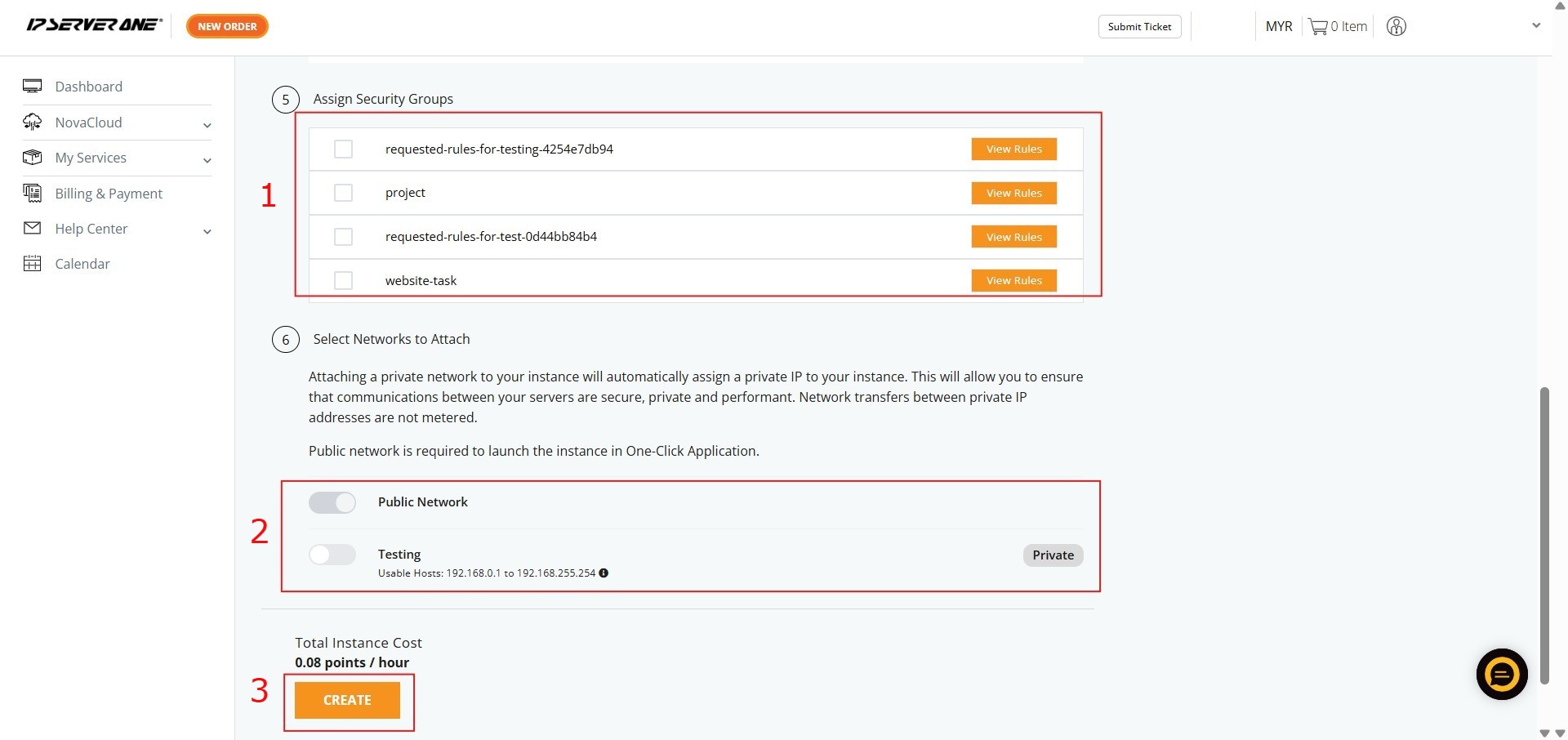This screenshot has width=1568, height=740.
Task: Click the Dashboard monitor icon
Action: point(33,87)
